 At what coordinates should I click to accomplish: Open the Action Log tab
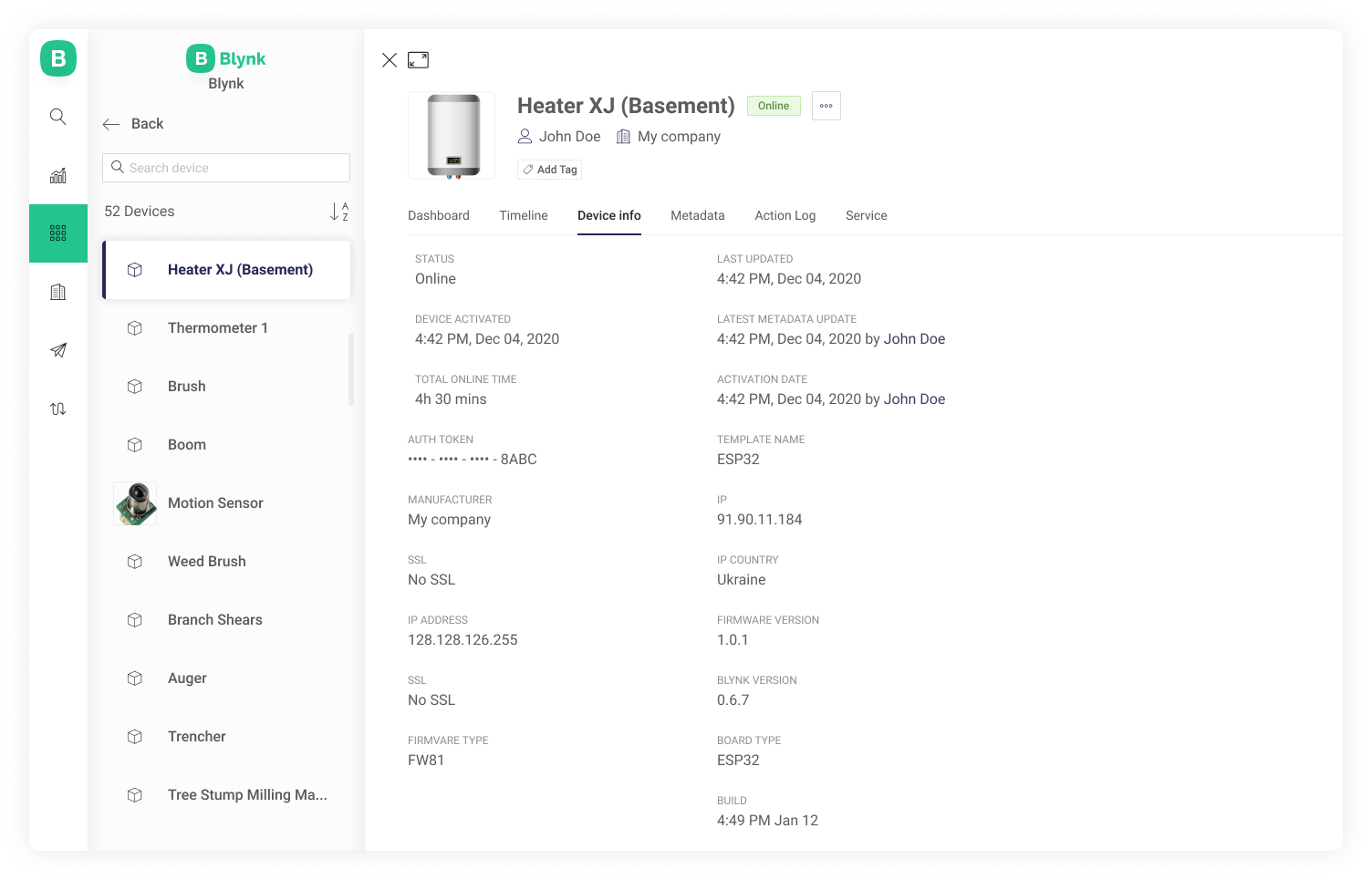(x=785, y=216)
